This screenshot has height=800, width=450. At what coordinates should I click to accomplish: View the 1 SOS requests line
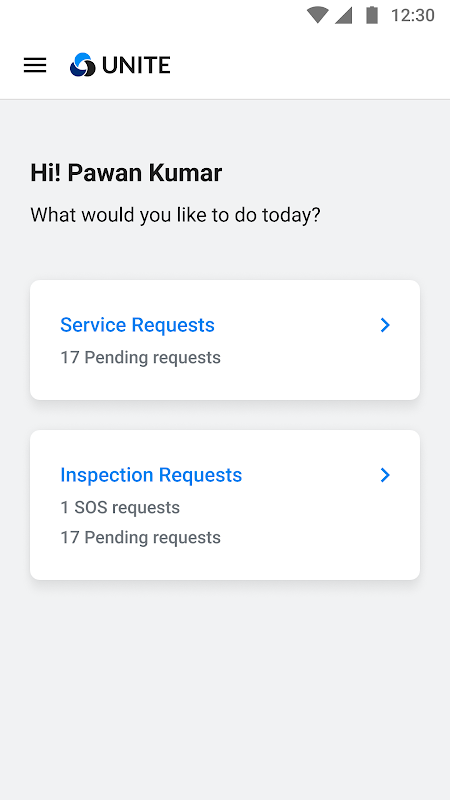pos(120,508)
